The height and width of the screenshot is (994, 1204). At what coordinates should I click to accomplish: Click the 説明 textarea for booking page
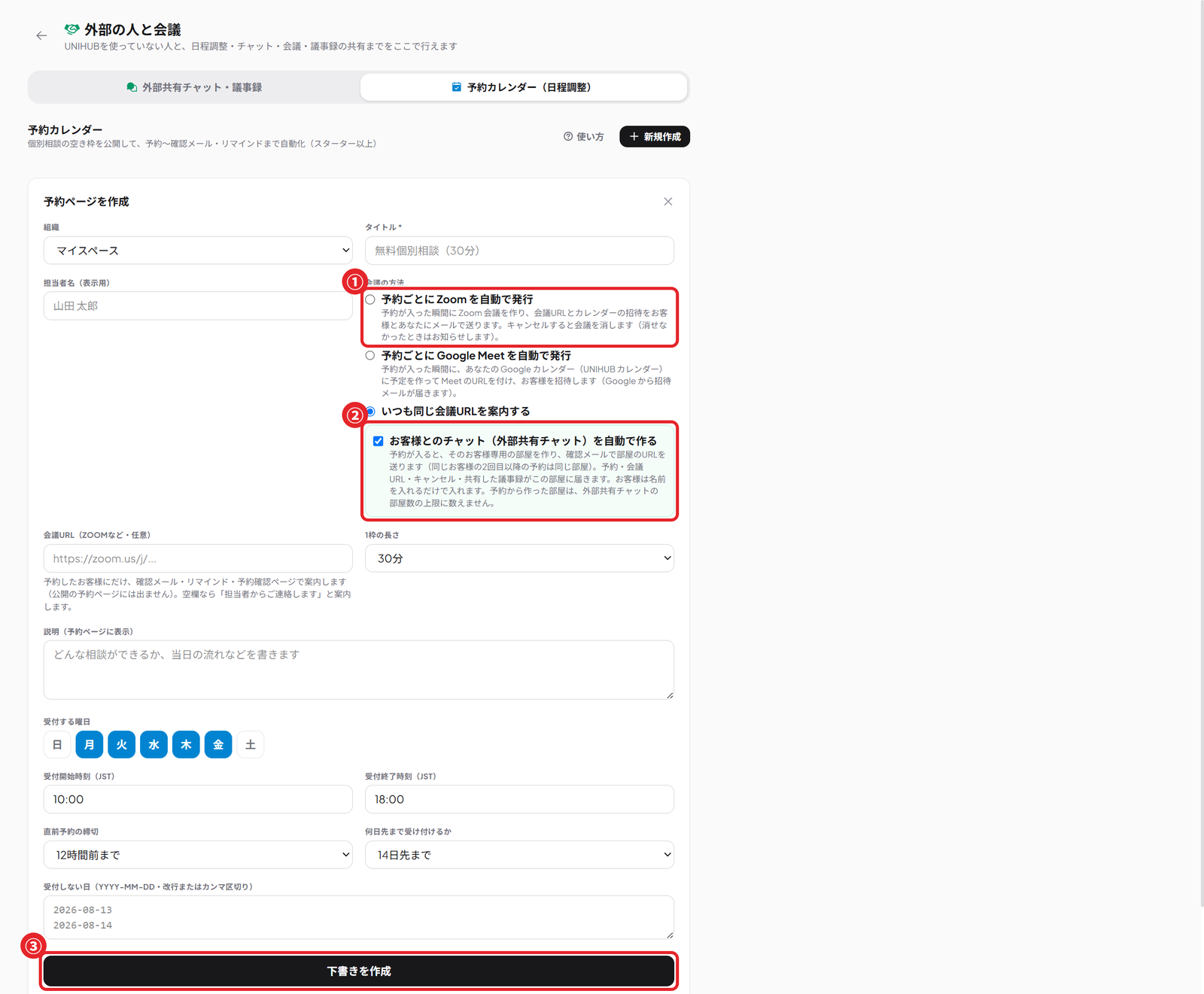(x=359, y=670)
